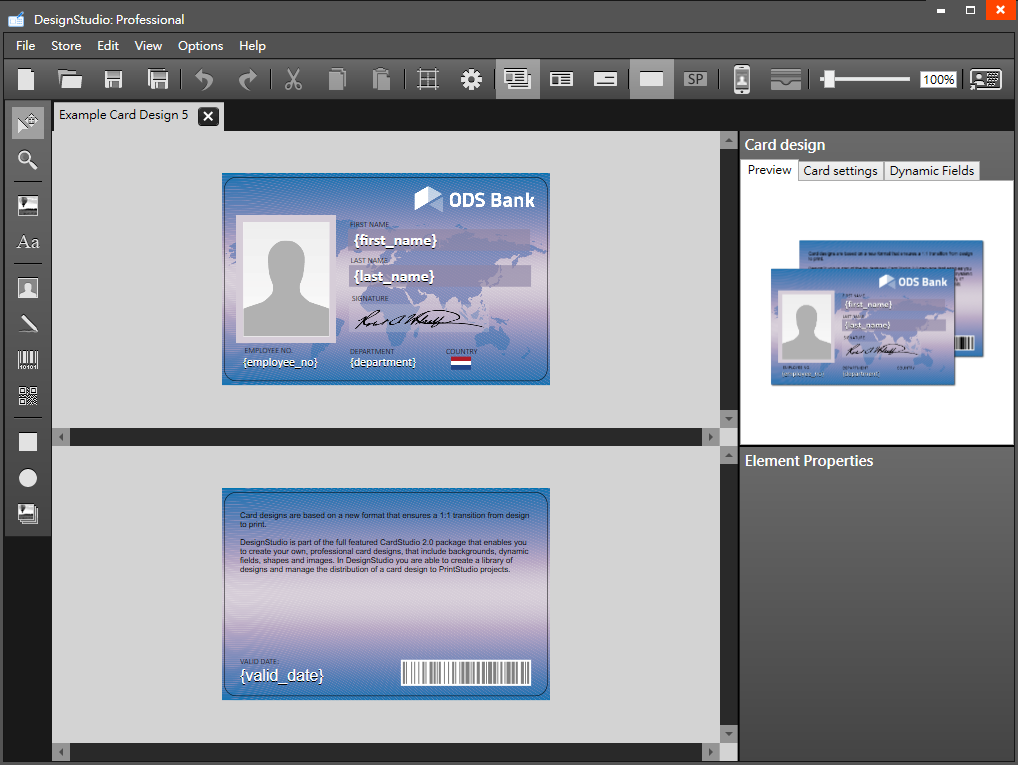
Task: Switch to front side only view icon
Action: (x=561, y=79)
